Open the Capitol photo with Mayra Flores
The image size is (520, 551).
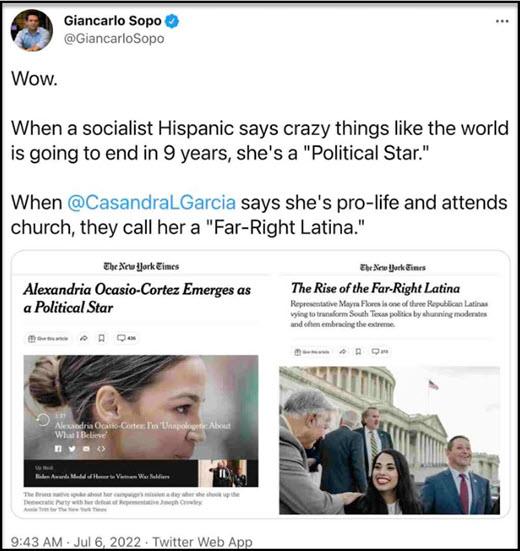click(x=390, y=440)
